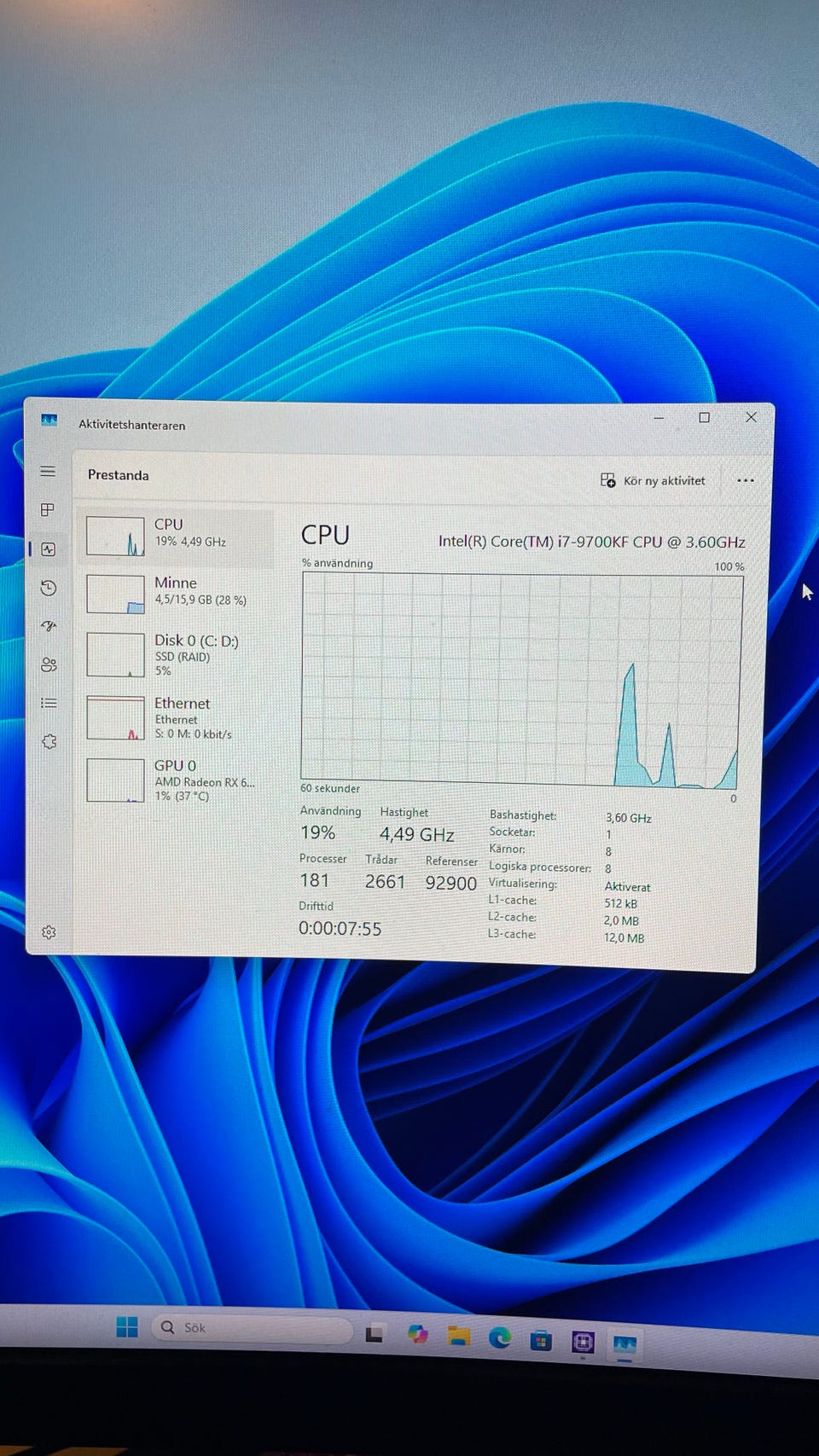The height and width of the screenshot is (1456, 819).
Task: Click the 'Prestanda' page heading
Action: click(118, 475)
